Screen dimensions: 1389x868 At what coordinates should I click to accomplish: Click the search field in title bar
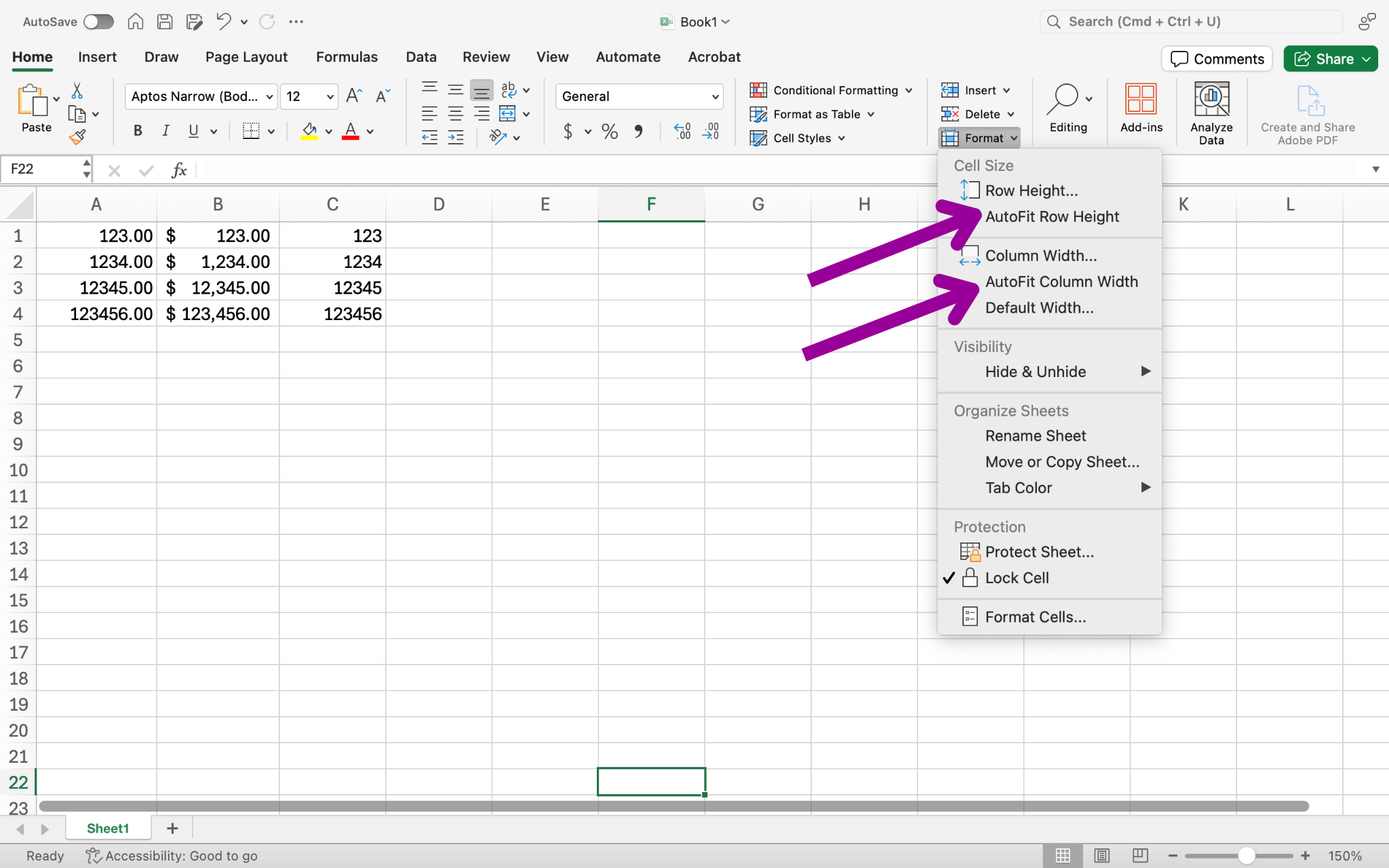(x=1191, y=22)
